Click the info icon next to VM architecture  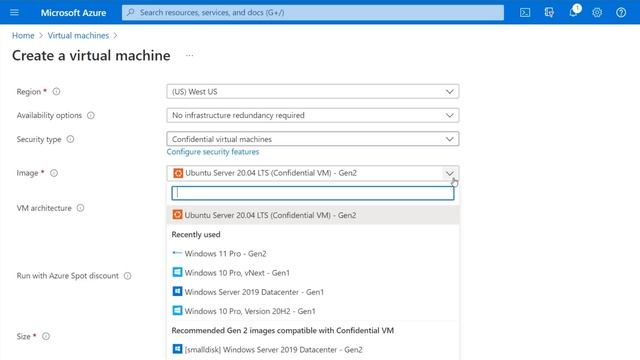click(x=80, y=208)
